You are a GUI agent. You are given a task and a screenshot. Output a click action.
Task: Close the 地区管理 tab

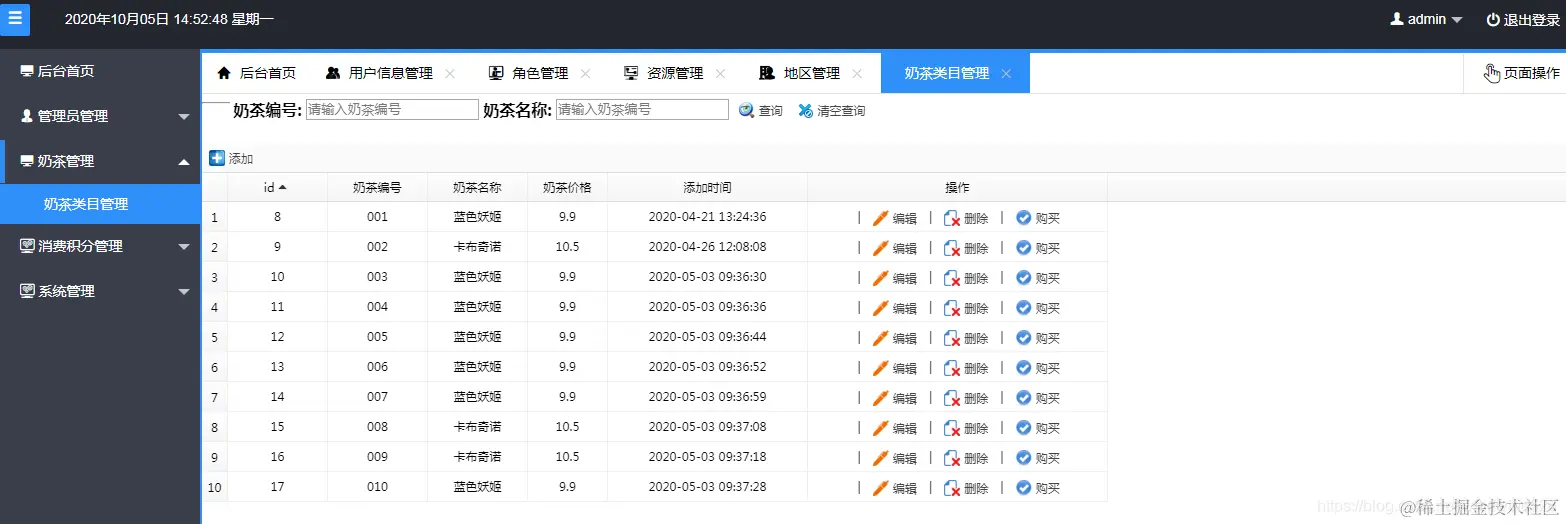pos(857,73)
